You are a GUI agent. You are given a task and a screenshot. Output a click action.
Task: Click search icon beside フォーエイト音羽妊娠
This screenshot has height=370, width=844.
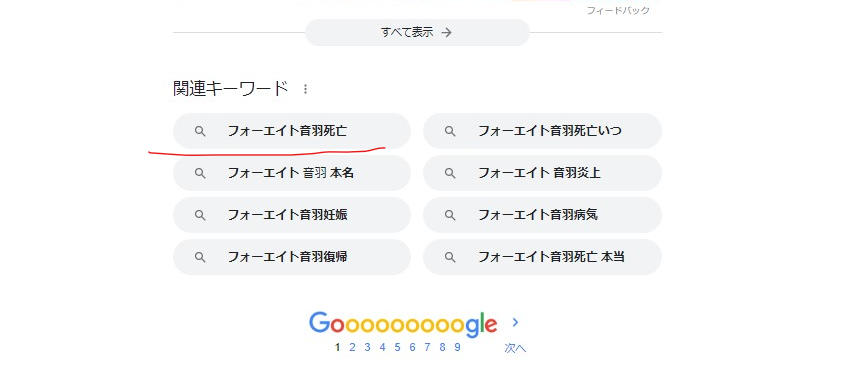tap(200, 215)
